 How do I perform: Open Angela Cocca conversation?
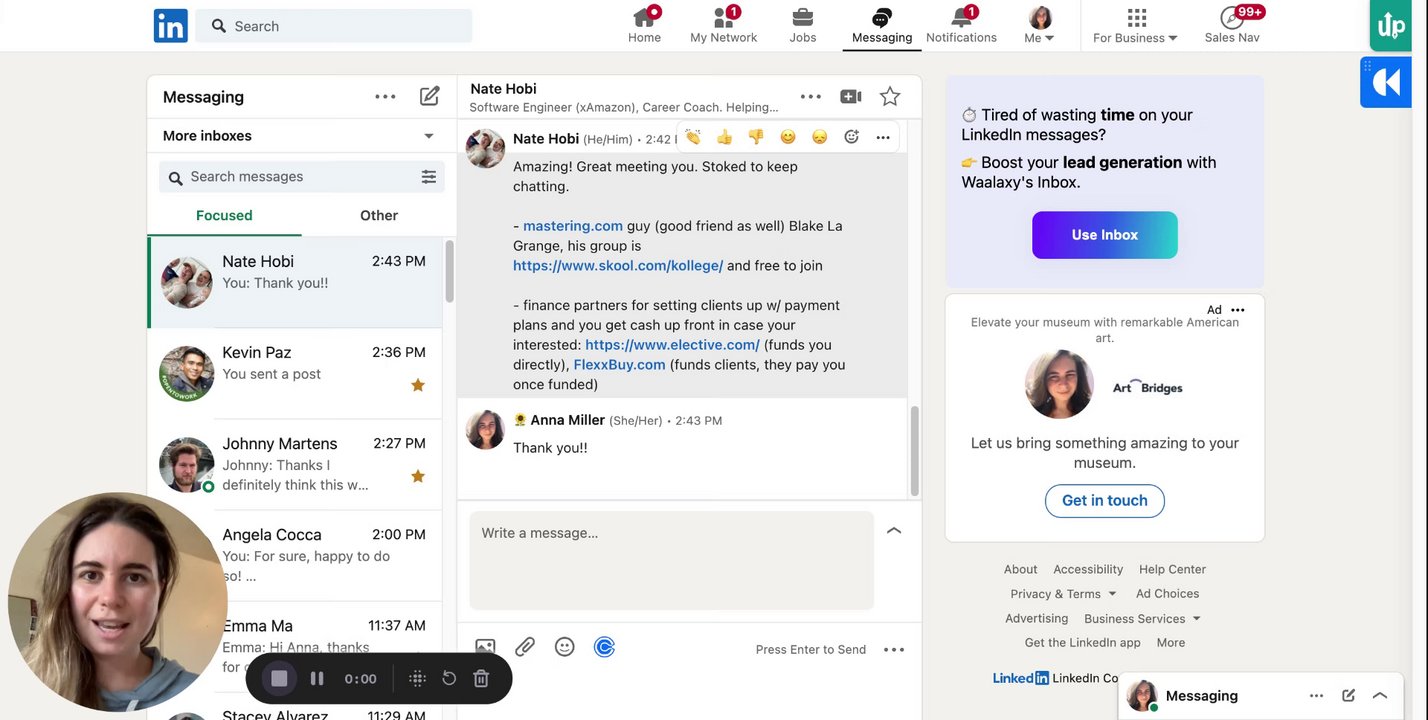(295, 556)
